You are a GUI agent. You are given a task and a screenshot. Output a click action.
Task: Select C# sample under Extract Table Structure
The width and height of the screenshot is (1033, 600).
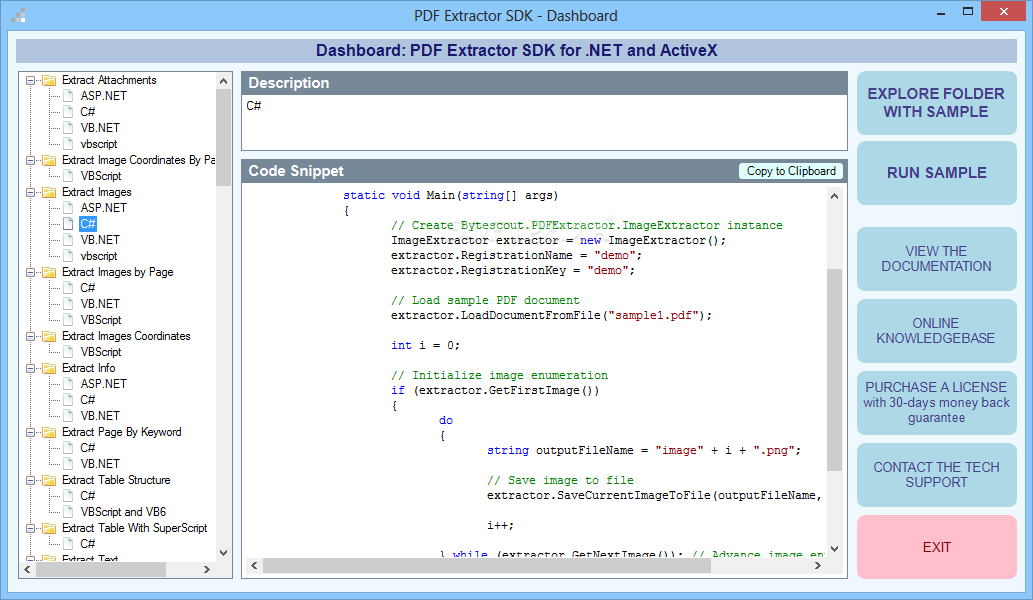point(88,496)
